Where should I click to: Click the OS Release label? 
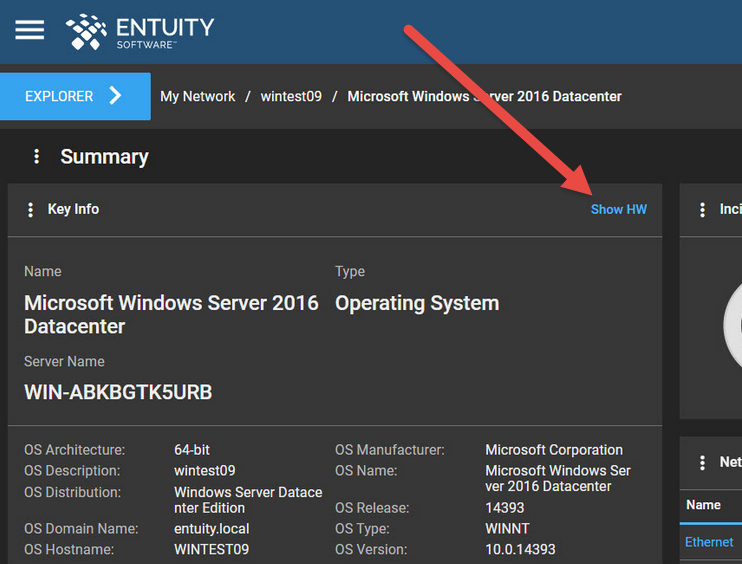pyautogui.click(x=372, y=508)
